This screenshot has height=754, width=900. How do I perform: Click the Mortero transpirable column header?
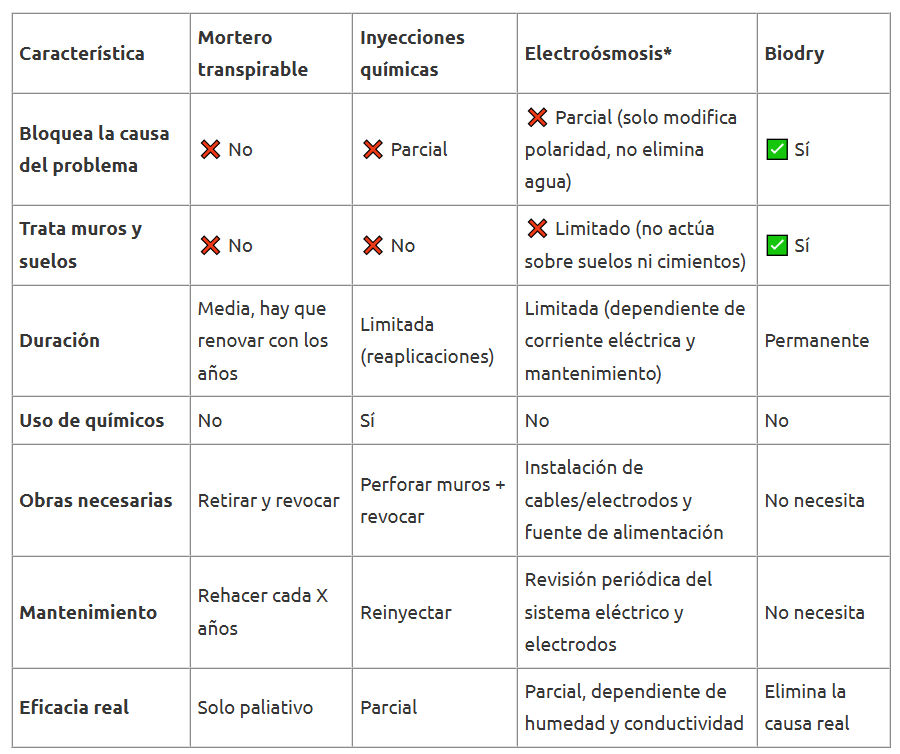coord(252,54)
